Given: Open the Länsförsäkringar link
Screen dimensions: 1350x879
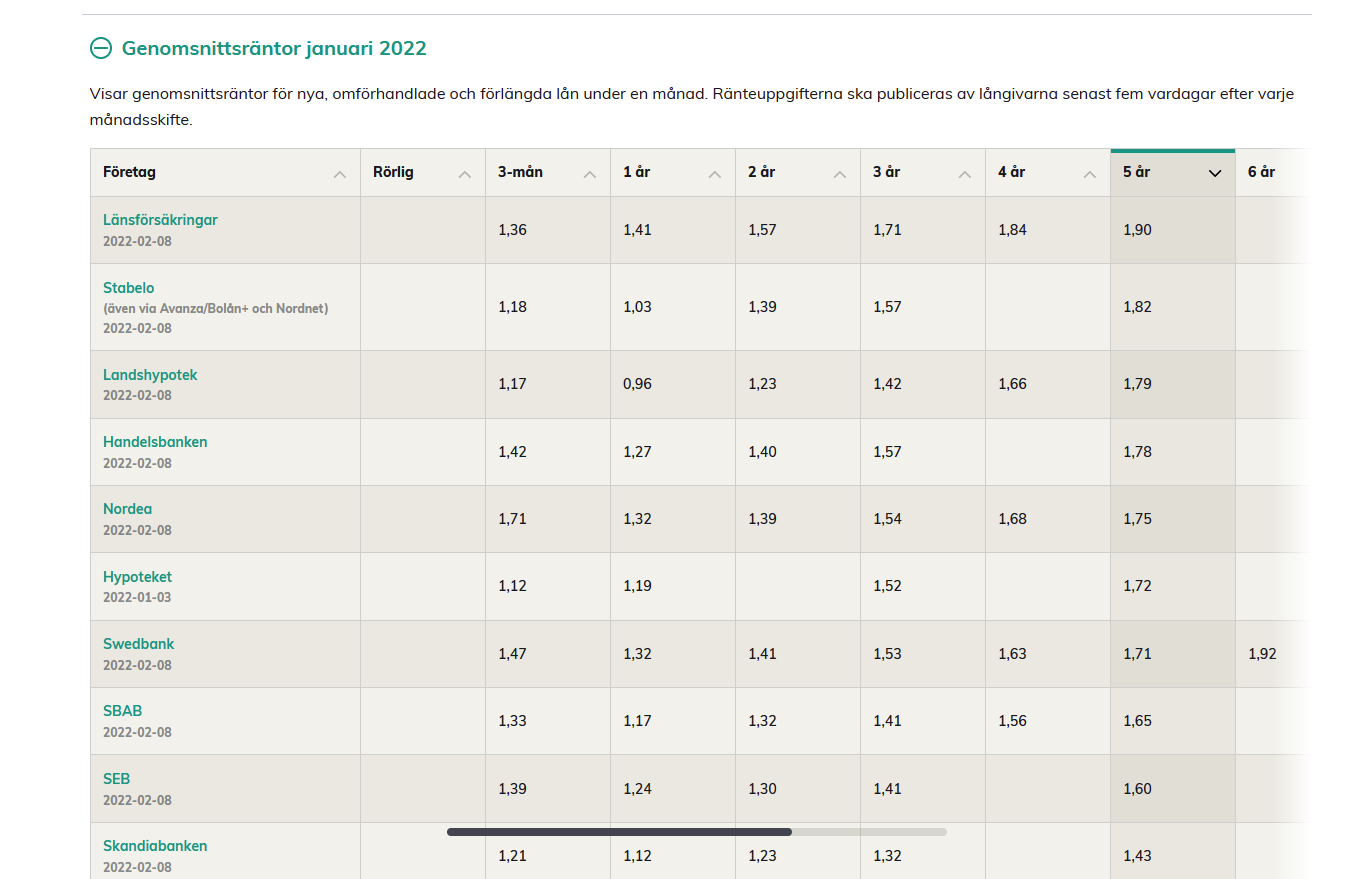Looking at the screenshot, I should click(x=160, y=220).
